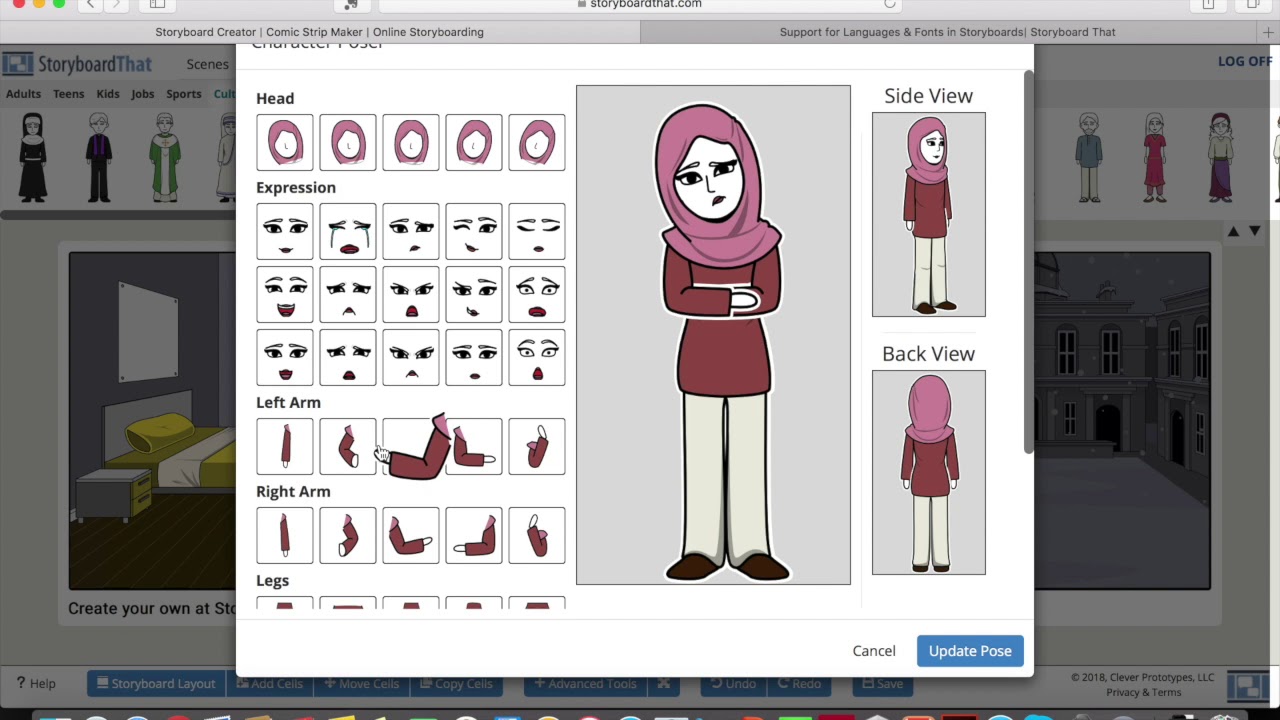
Task: Open the Jobs character category
Action: point(143,94)
